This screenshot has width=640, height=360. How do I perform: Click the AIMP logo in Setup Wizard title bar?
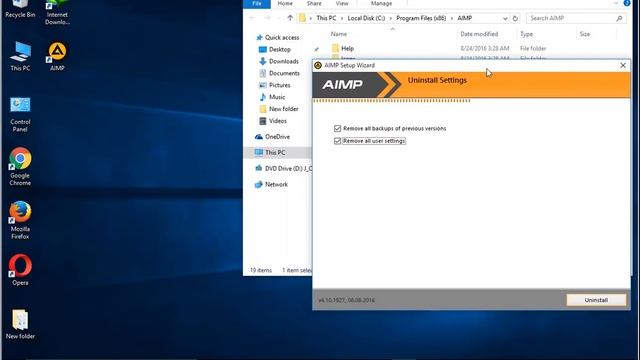(x=318, y=65)
